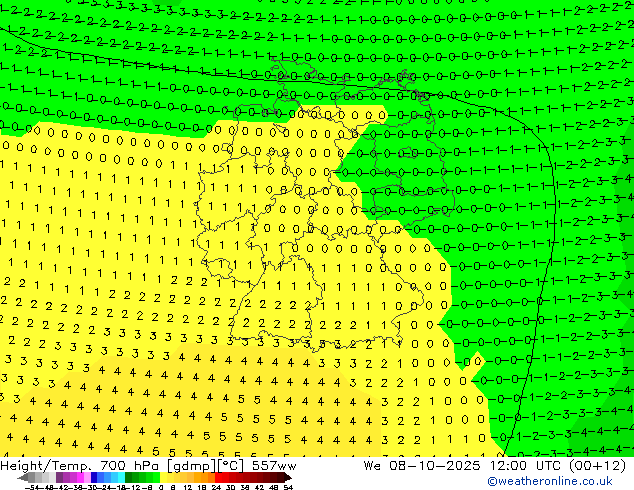This screenshot has height=490, width=634.
Task: Click the yellow swatch above 0 in legend
Action: coord(163,477)
